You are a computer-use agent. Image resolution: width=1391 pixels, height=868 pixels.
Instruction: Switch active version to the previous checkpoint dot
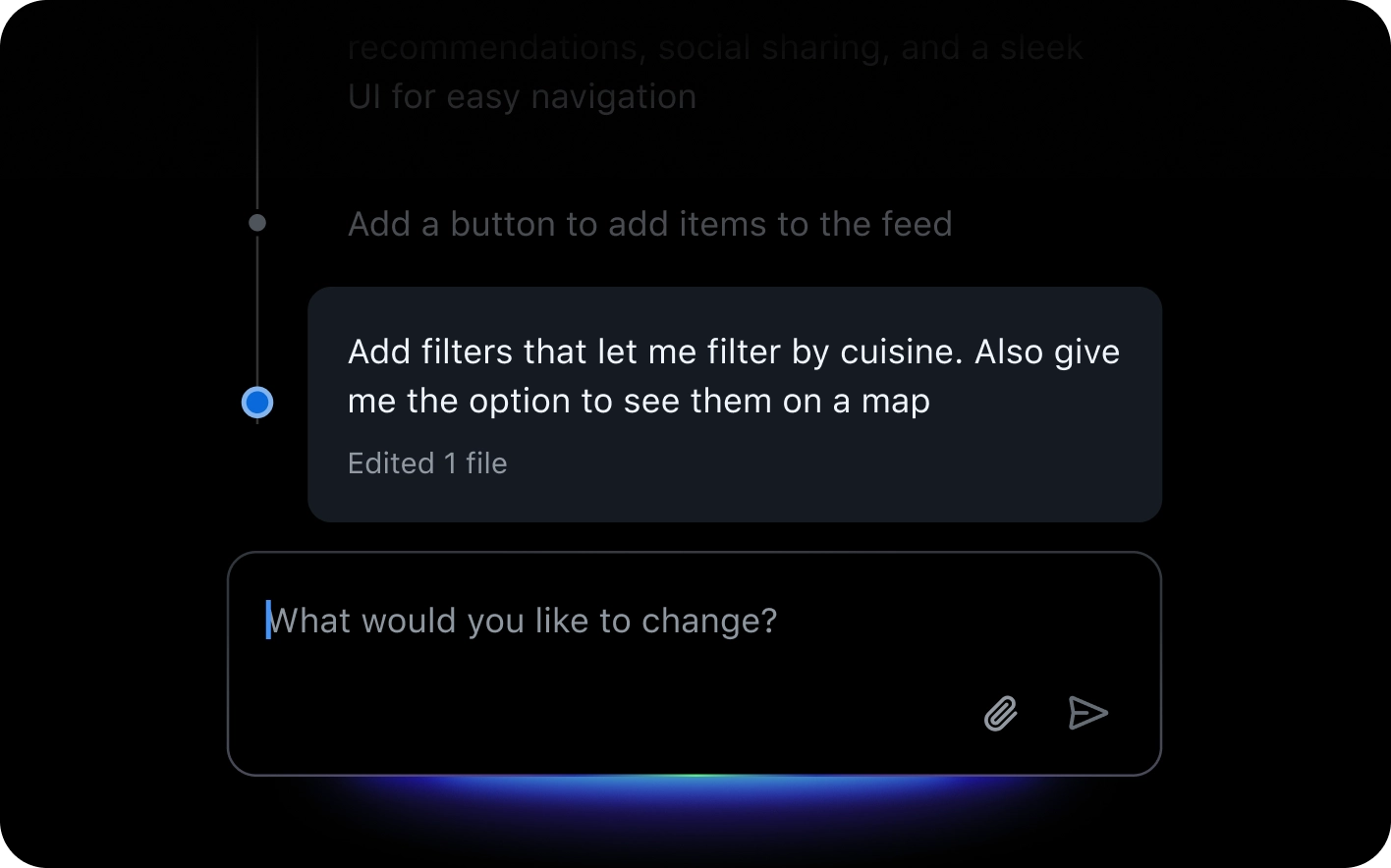(257, 222)
